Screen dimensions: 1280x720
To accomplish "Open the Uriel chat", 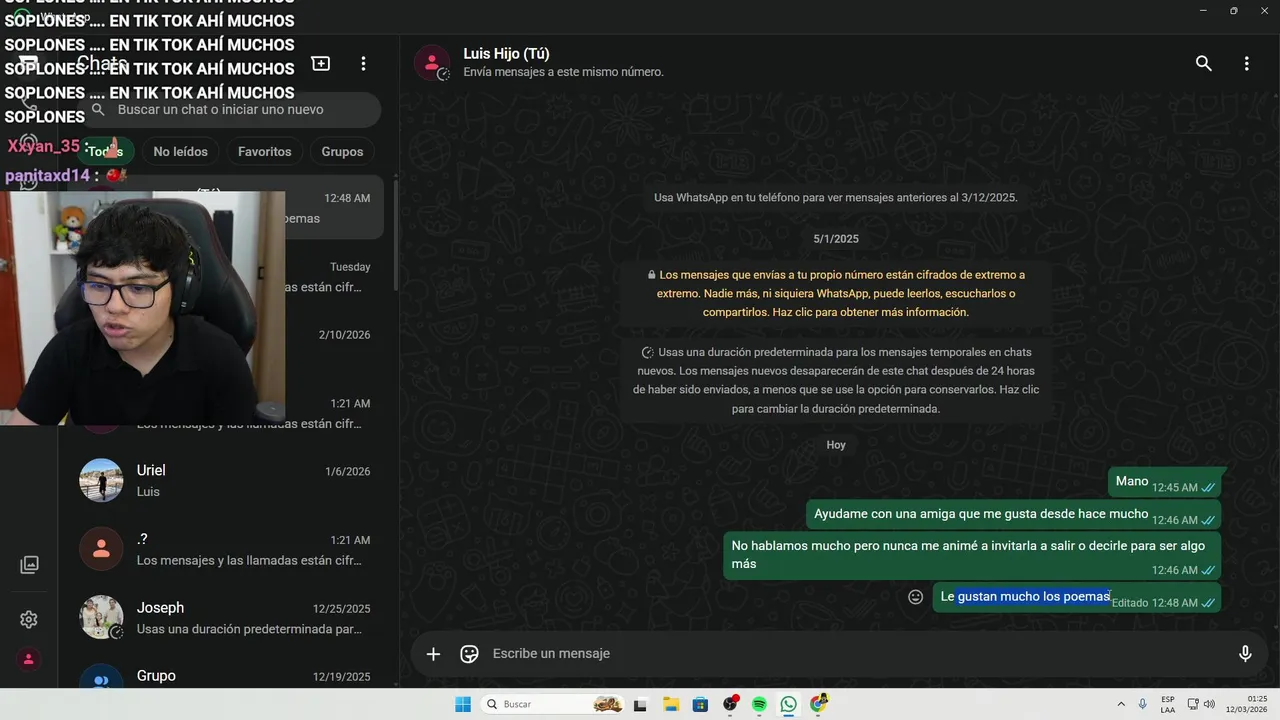I will coord(227,481).
